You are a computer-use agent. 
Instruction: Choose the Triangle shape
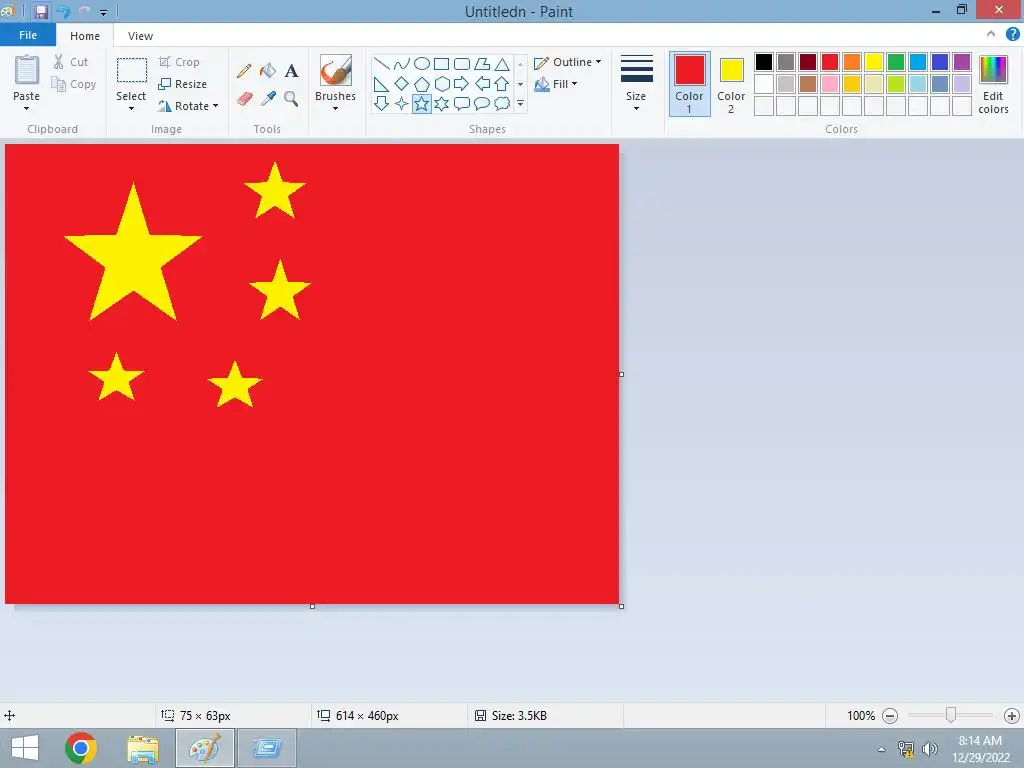click(x=502, y=64)
